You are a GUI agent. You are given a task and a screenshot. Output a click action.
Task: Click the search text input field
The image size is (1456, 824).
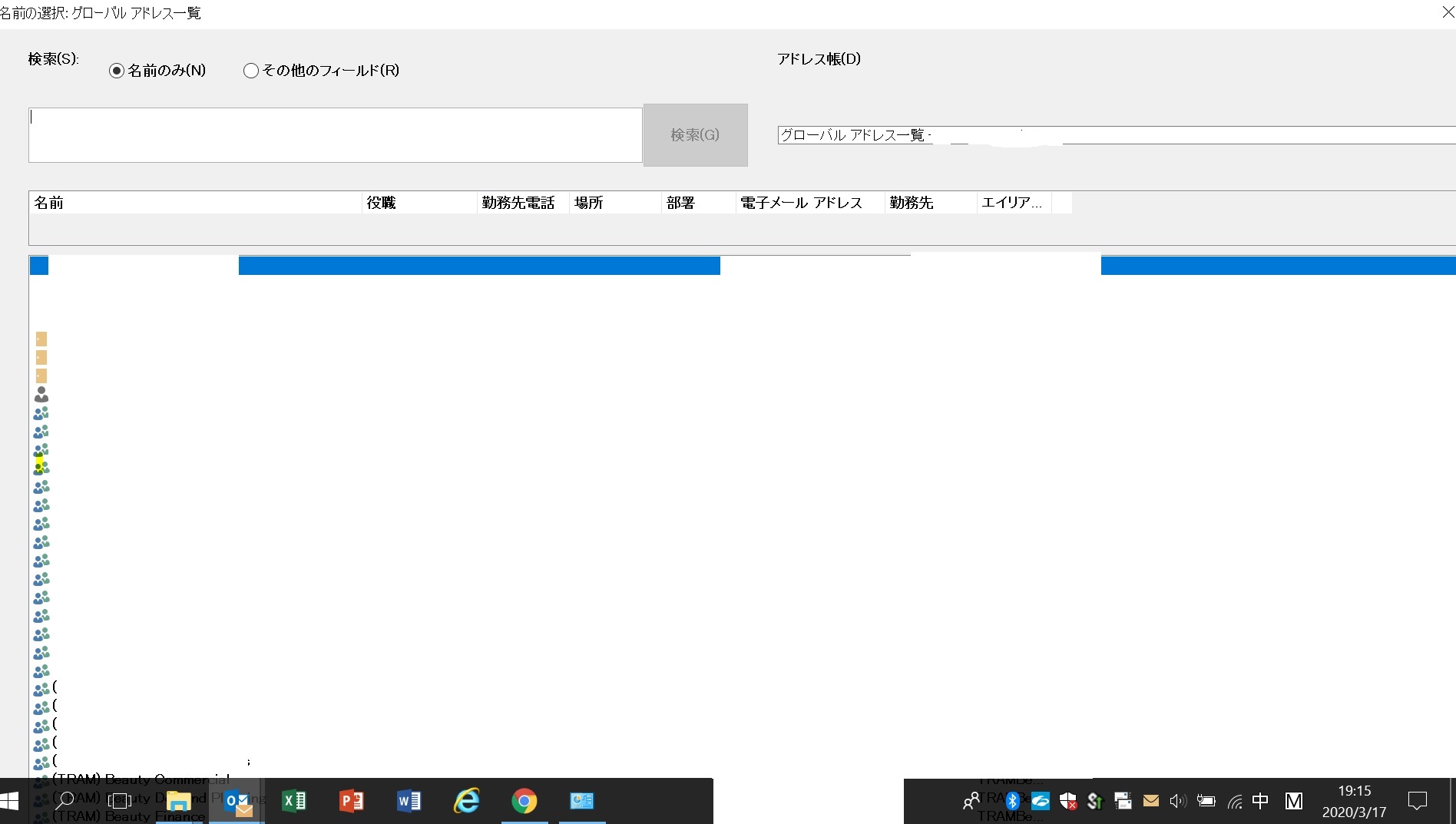point(335,135)
